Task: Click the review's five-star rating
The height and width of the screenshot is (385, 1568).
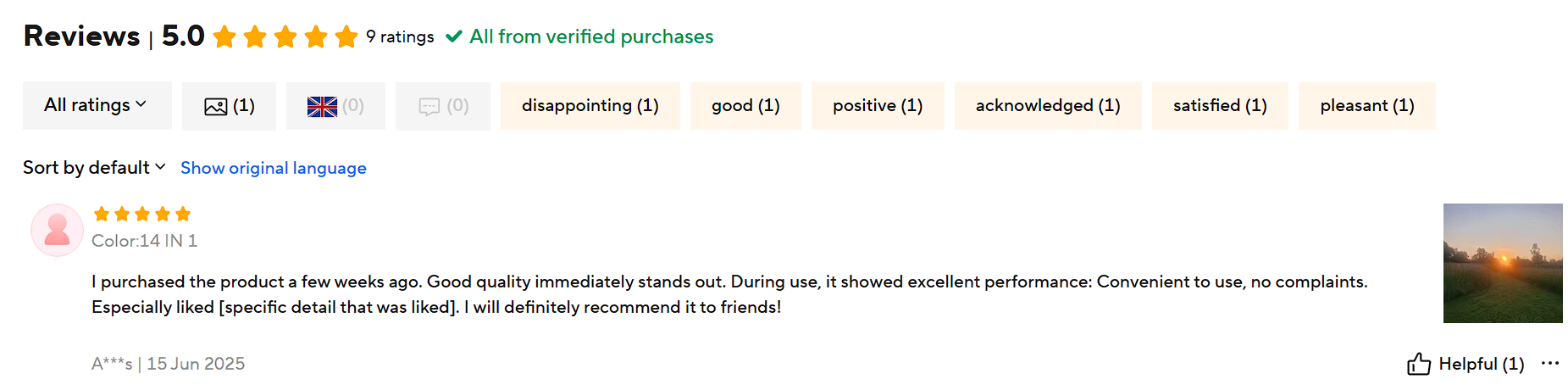Action: [x=142, y=214]
